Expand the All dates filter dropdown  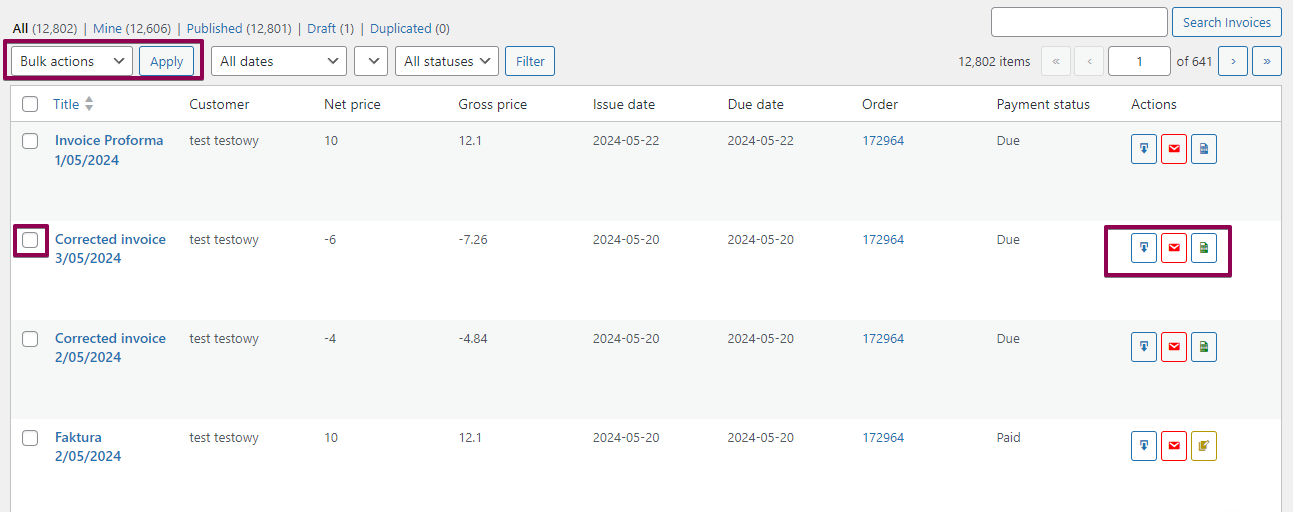(x=279, y=61)
